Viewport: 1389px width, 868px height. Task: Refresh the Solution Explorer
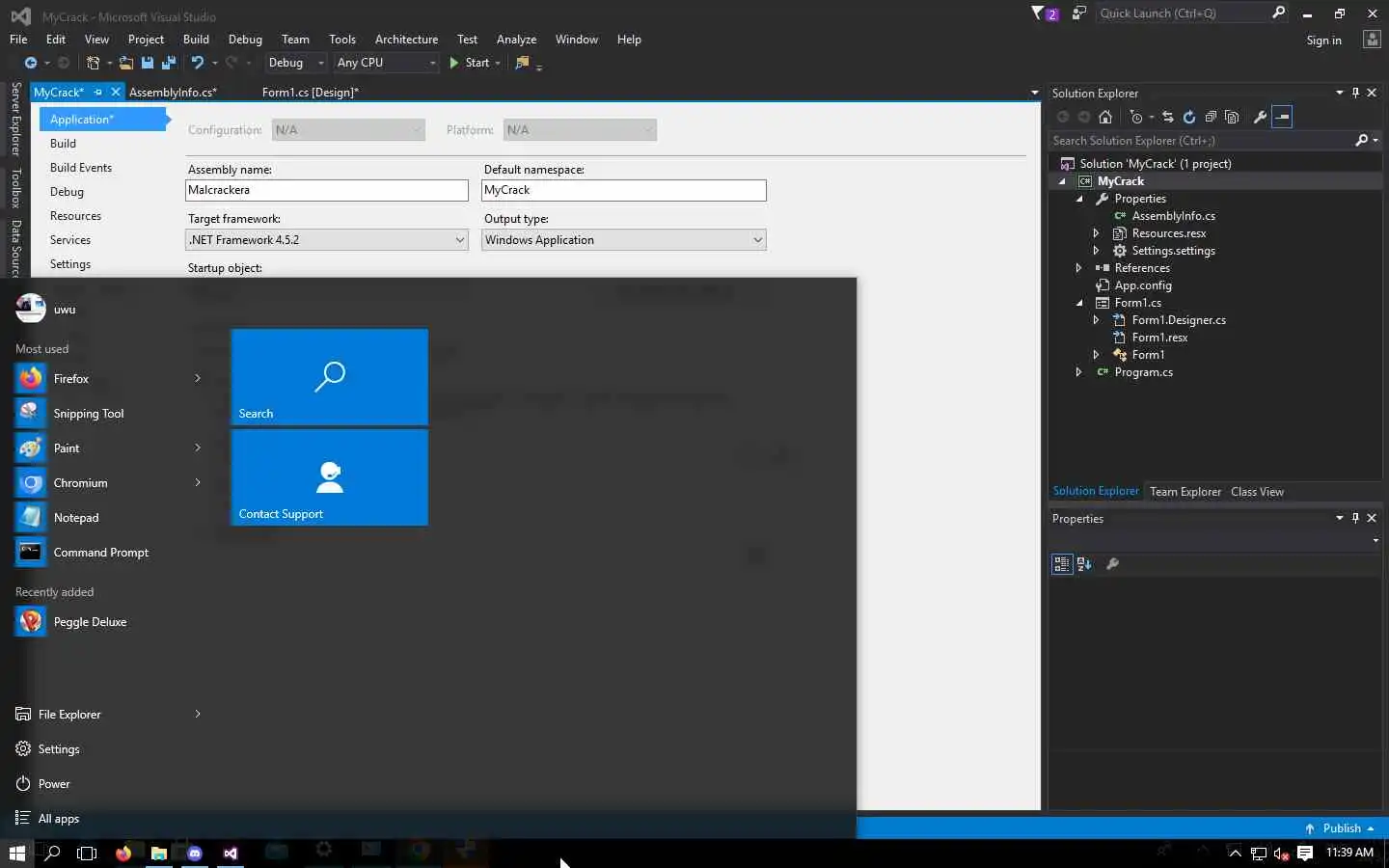point(1189,117)
